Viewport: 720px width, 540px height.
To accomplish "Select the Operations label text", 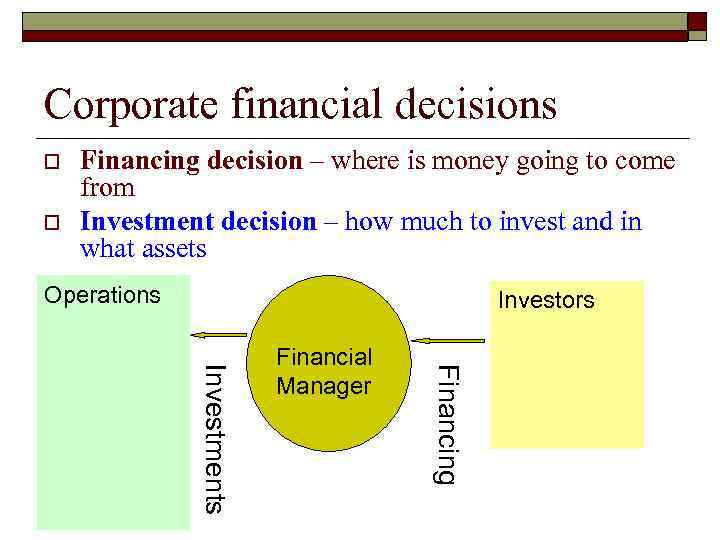I will [102, 295].
